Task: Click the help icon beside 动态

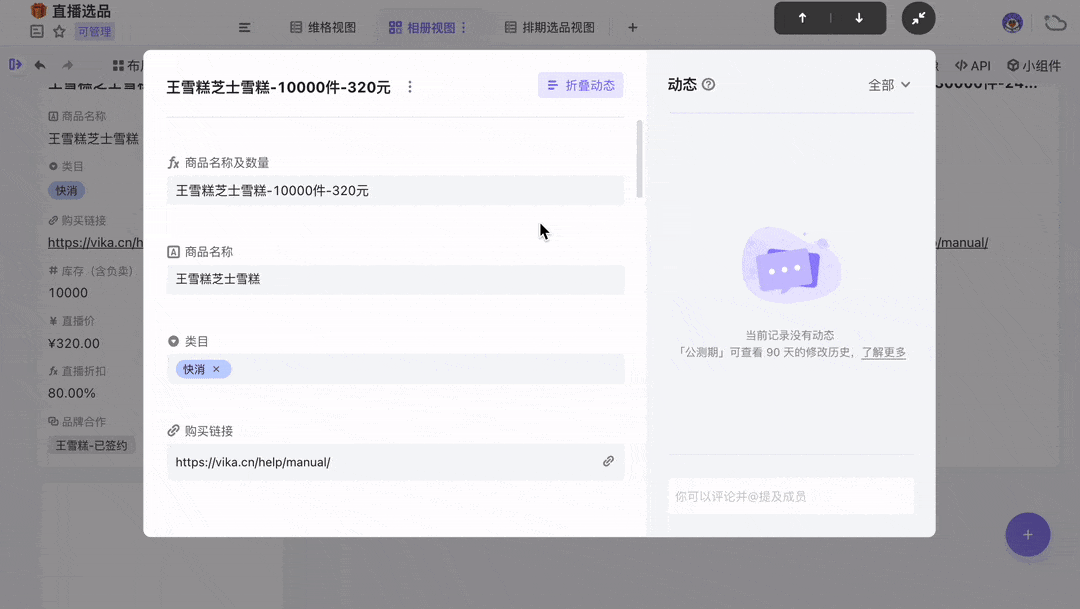Action: (x=708, y=85)
